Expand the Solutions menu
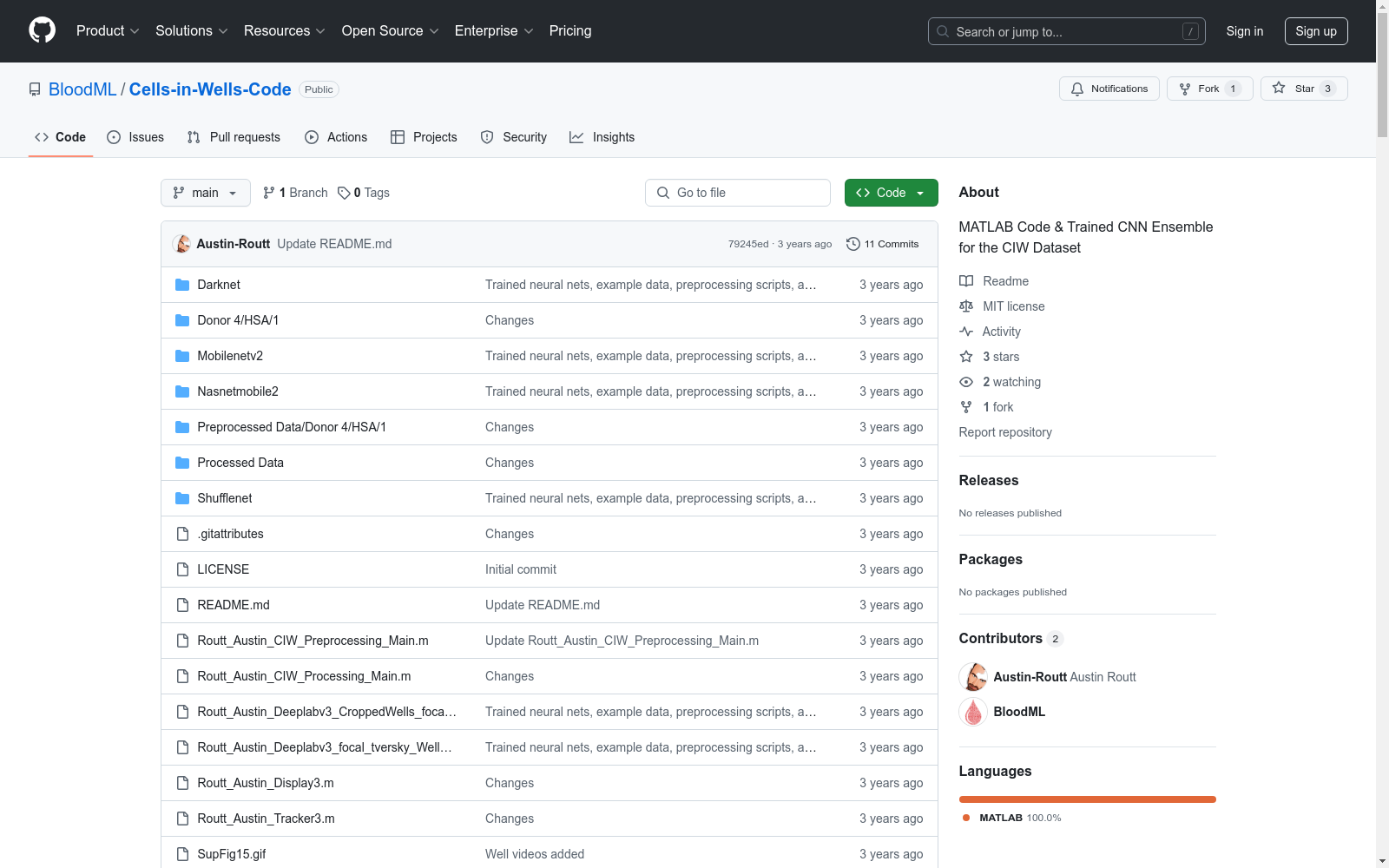 192,31
